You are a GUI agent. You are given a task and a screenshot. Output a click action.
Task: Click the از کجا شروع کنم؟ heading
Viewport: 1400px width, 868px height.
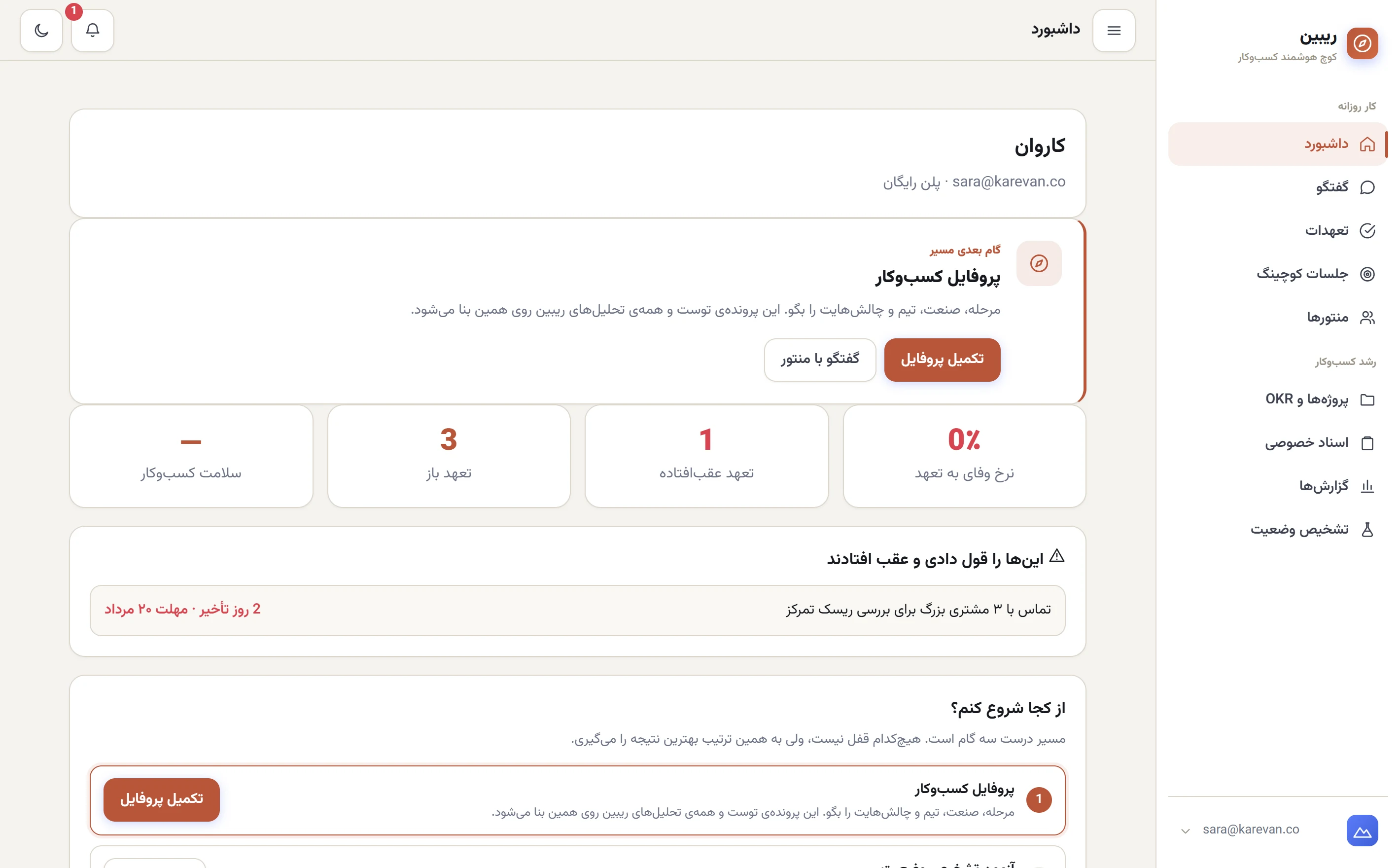tap(1008, 708)
